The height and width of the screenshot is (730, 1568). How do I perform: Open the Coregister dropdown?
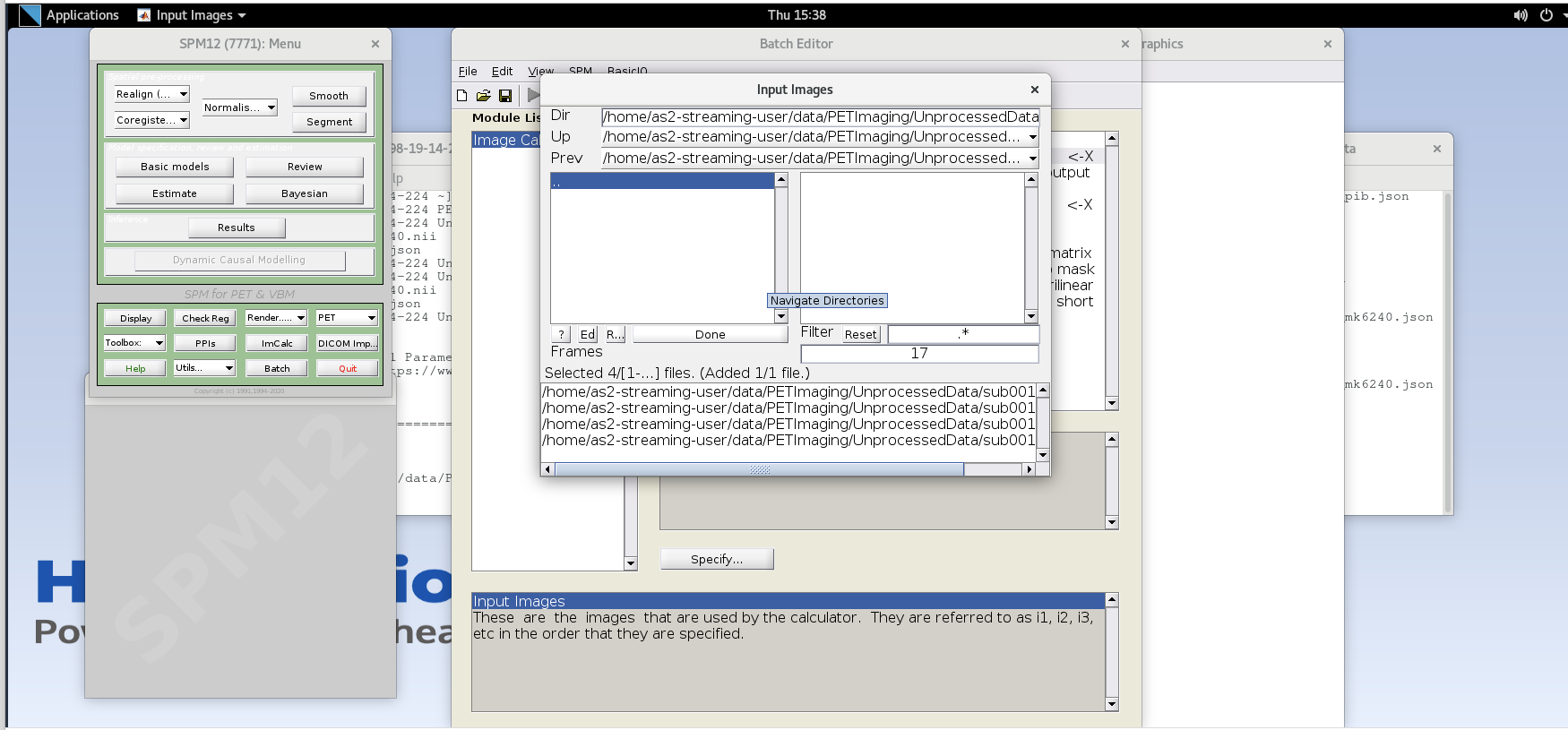click(151, 120)
